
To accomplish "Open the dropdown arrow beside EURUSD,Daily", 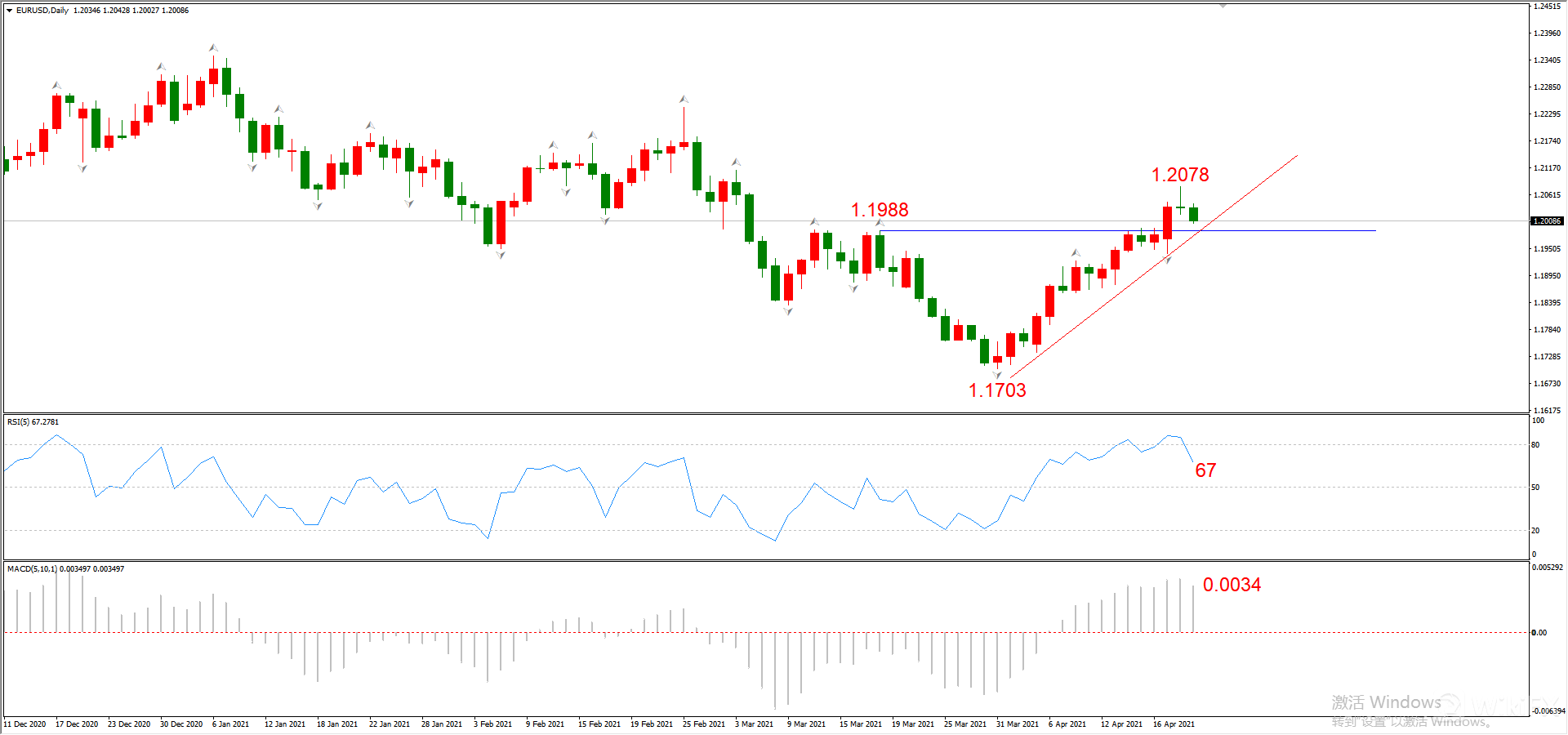I will [x=9, y=11].
